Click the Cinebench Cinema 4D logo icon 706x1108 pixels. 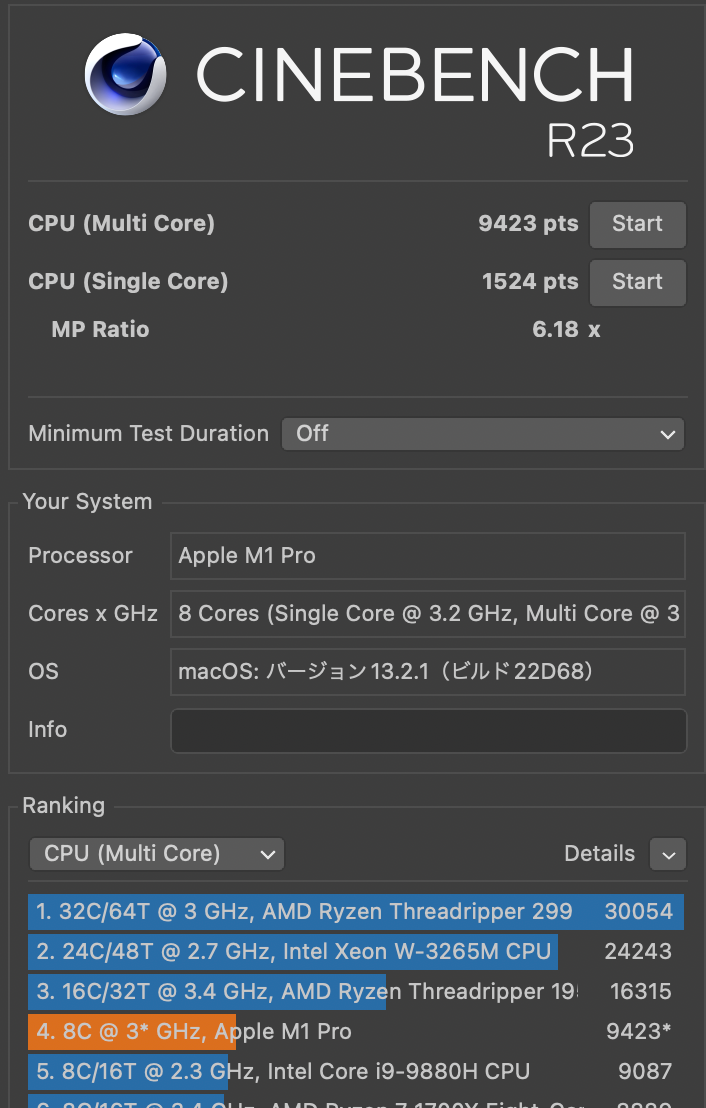click(124, 74)
